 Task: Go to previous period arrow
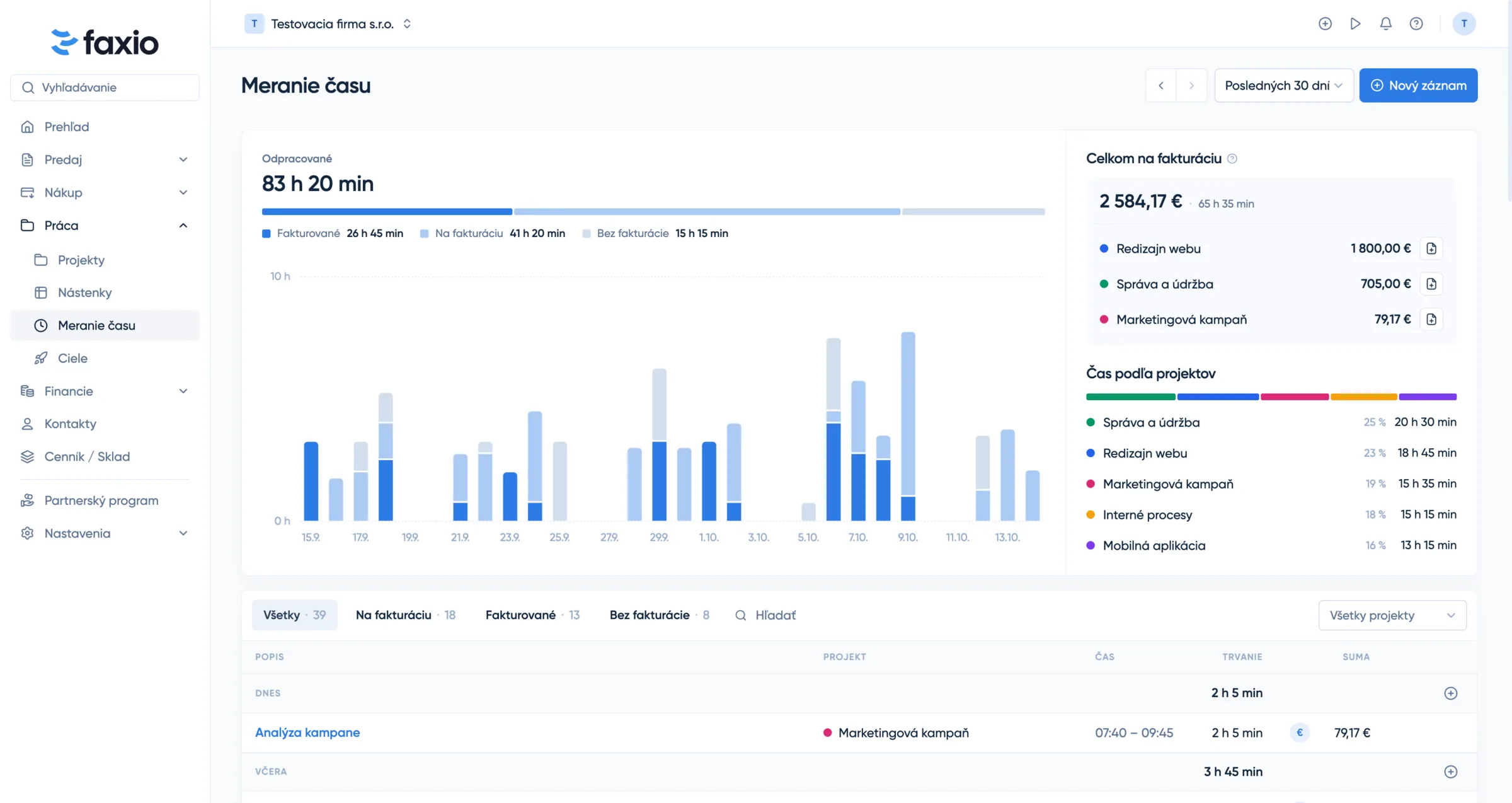click(1160, 85)
